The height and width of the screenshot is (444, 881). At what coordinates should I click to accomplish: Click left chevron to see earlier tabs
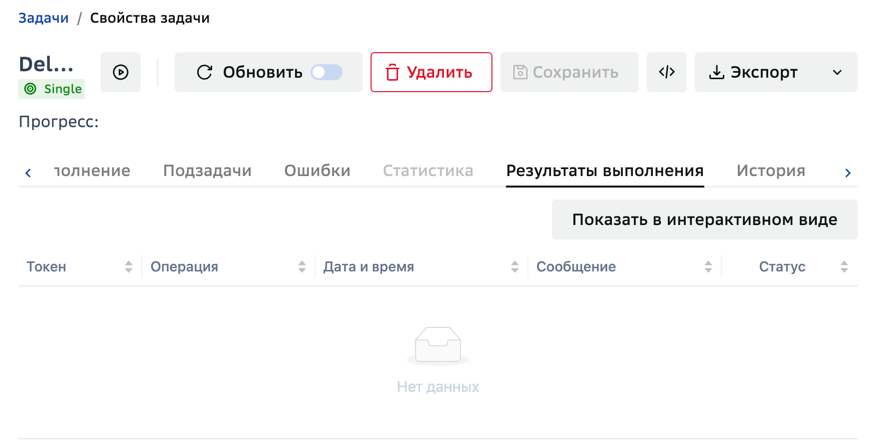tap(28, 173)
